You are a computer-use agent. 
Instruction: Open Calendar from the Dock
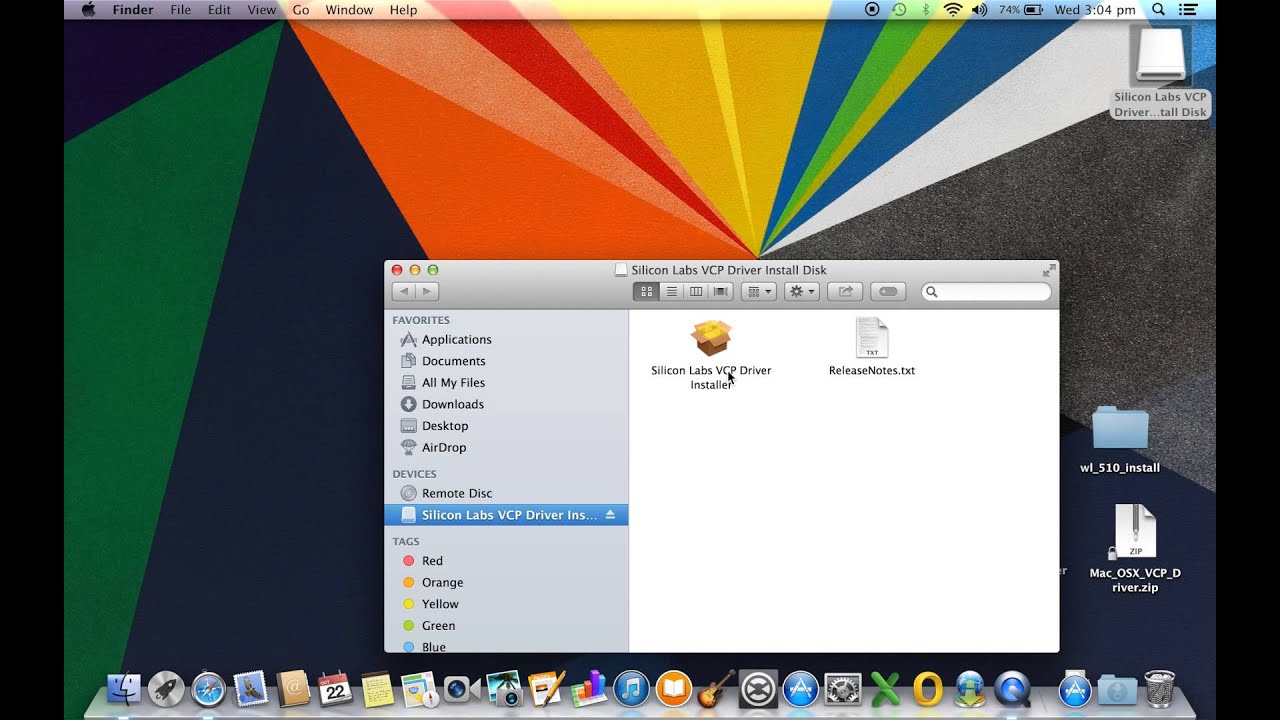[335, 689]
